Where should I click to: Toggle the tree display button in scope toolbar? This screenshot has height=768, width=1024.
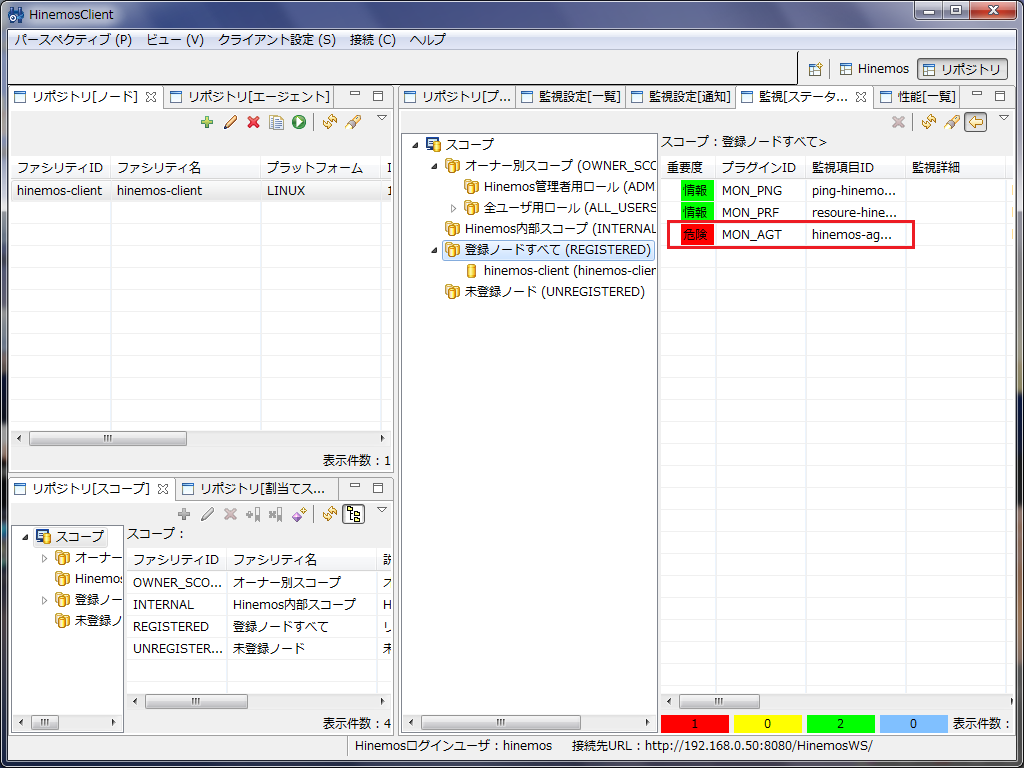(354, 515)
